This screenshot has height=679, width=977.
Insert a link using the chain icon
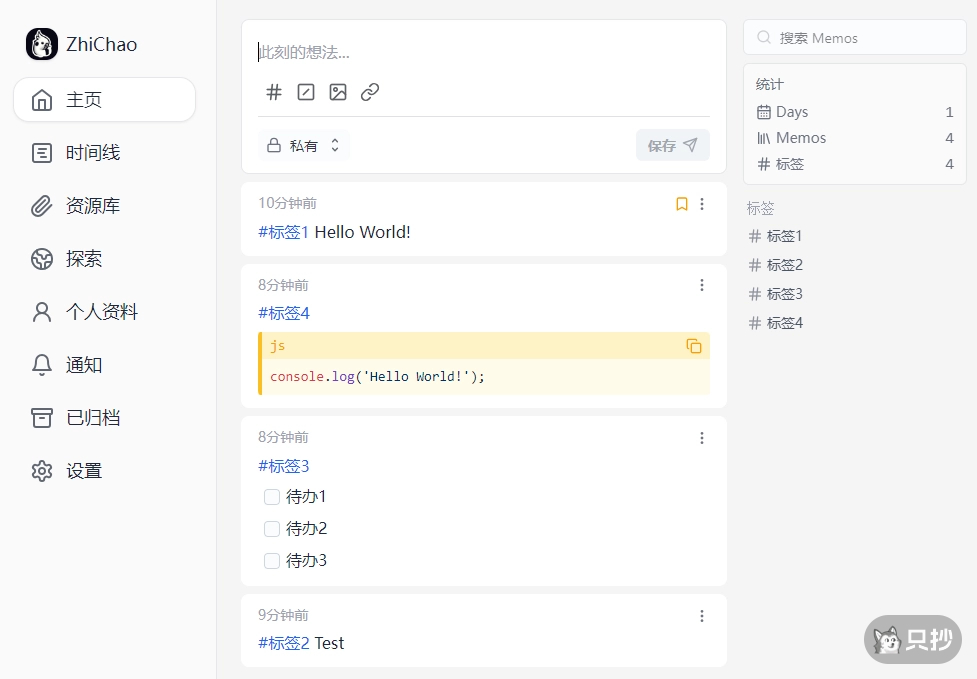(x=369, y=92)
